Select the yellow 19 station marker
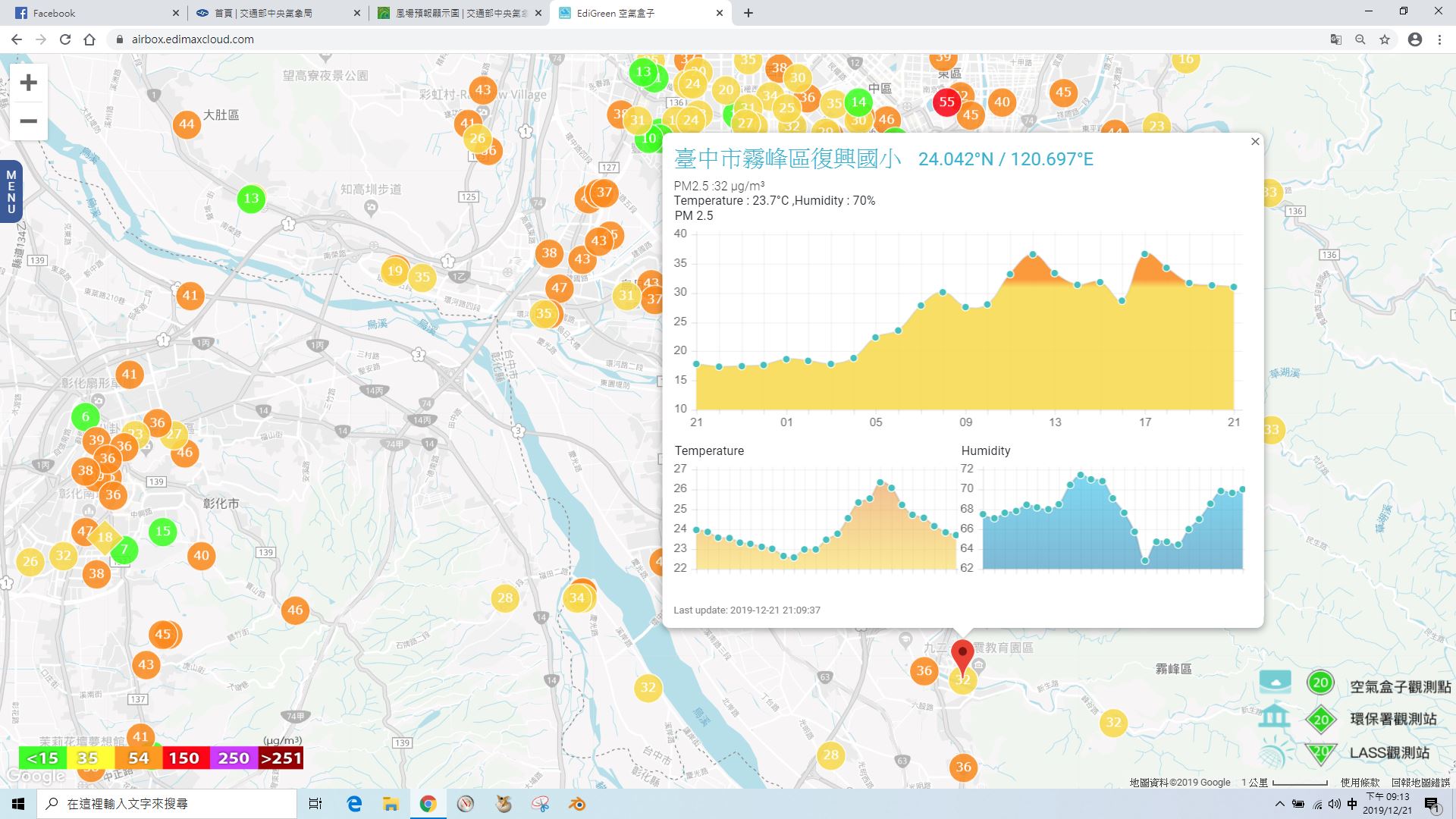This screenshot has width=1456, height=819. (394, 271)
